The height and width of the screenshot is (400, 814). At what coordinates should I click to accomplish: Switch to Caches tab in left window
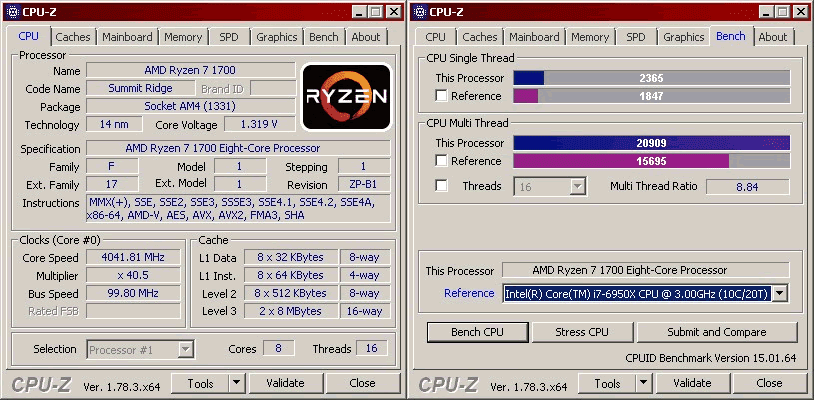[73, 37]
